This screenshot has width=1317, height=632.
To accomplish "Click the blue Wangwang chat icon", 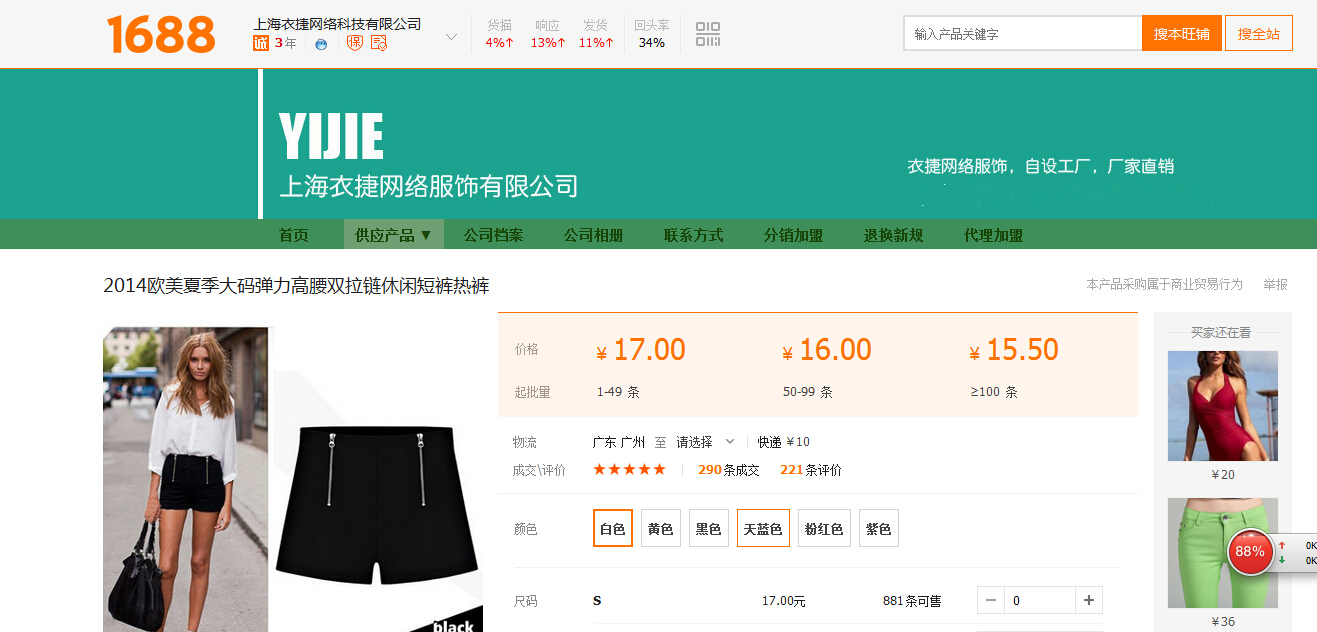I will (x=320, y=44).
